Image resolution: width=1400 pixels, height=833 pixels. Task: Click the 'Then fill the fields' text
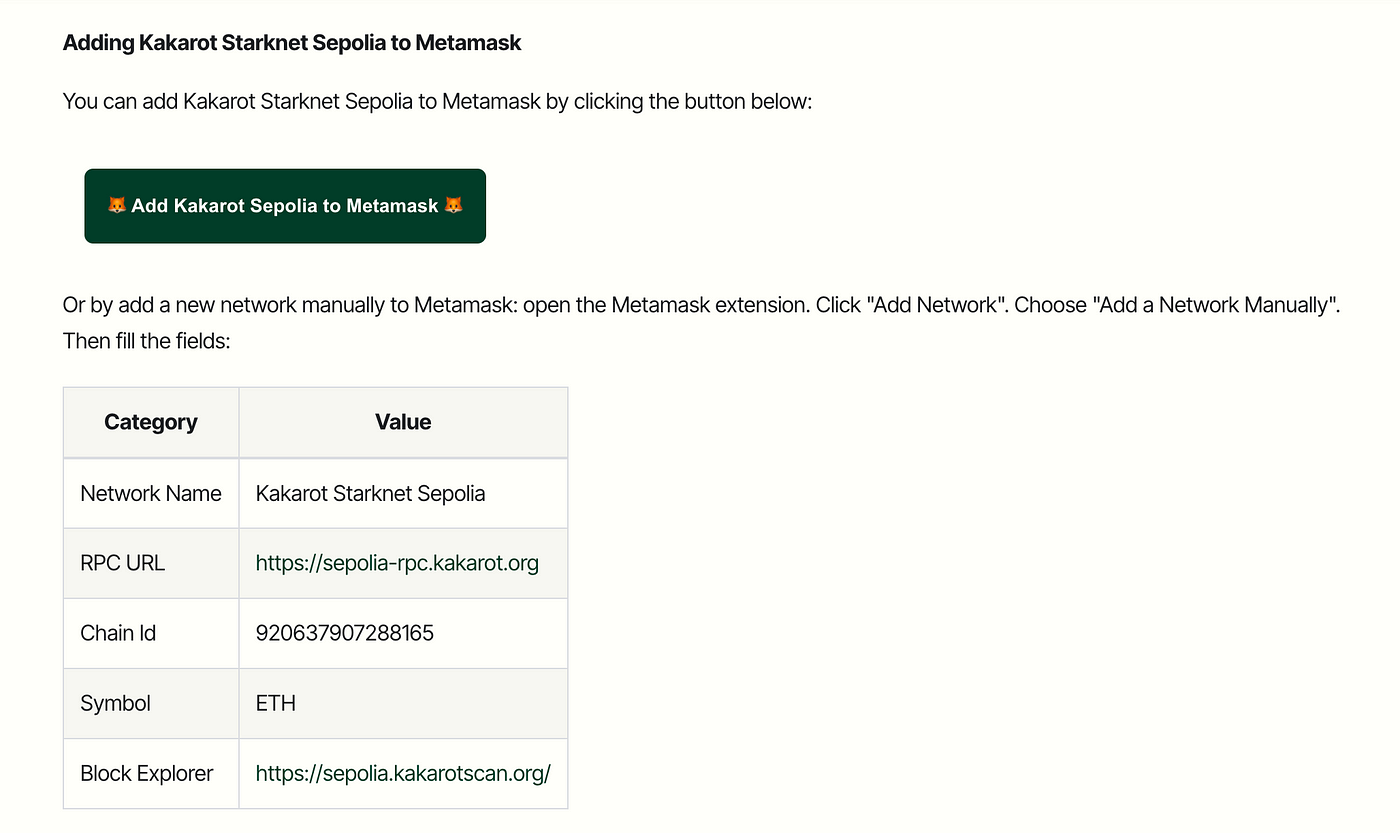[147, 341]
